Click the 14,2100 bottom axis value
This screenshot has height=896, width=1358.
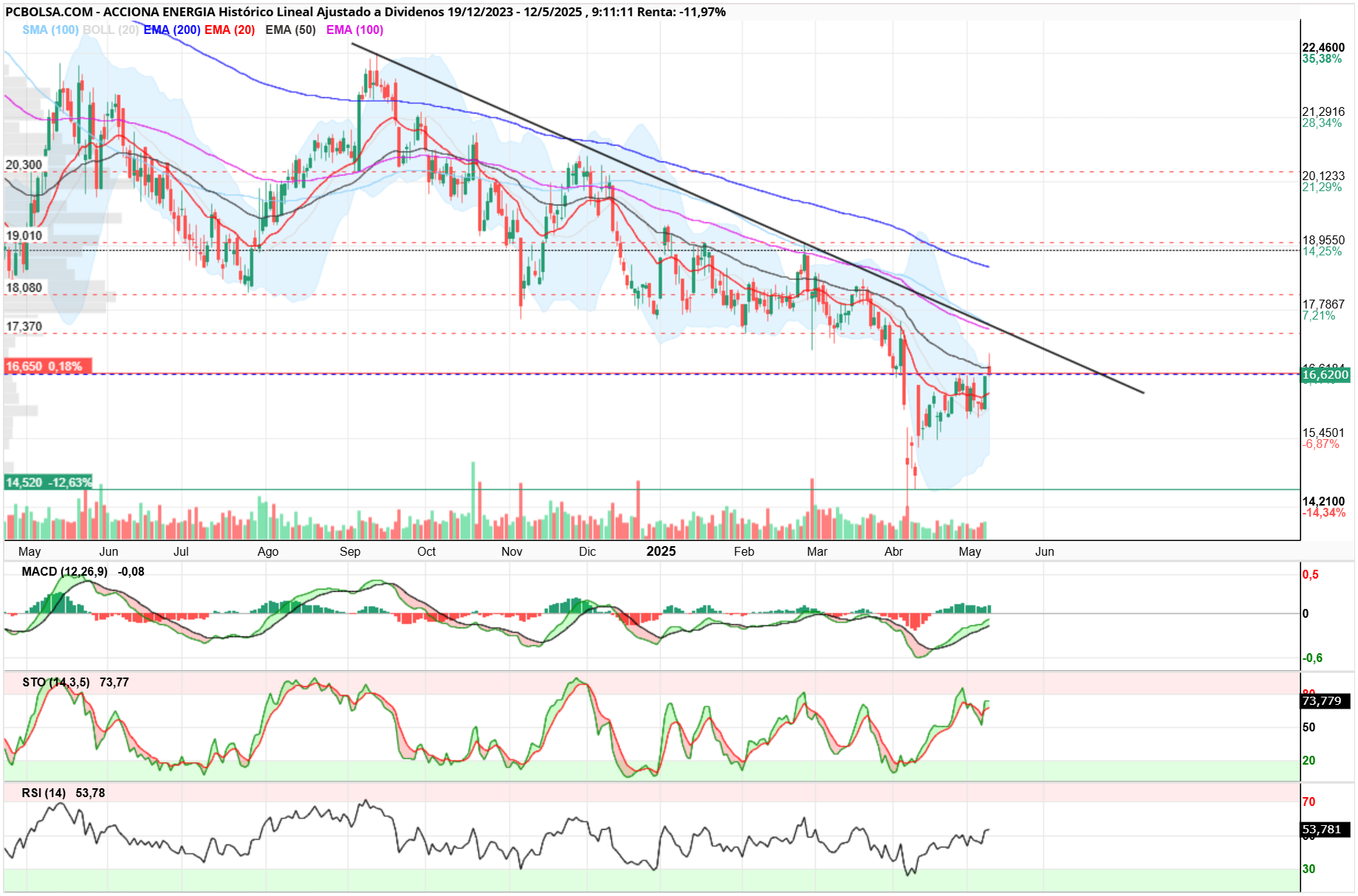click(x=1323, y=501)
